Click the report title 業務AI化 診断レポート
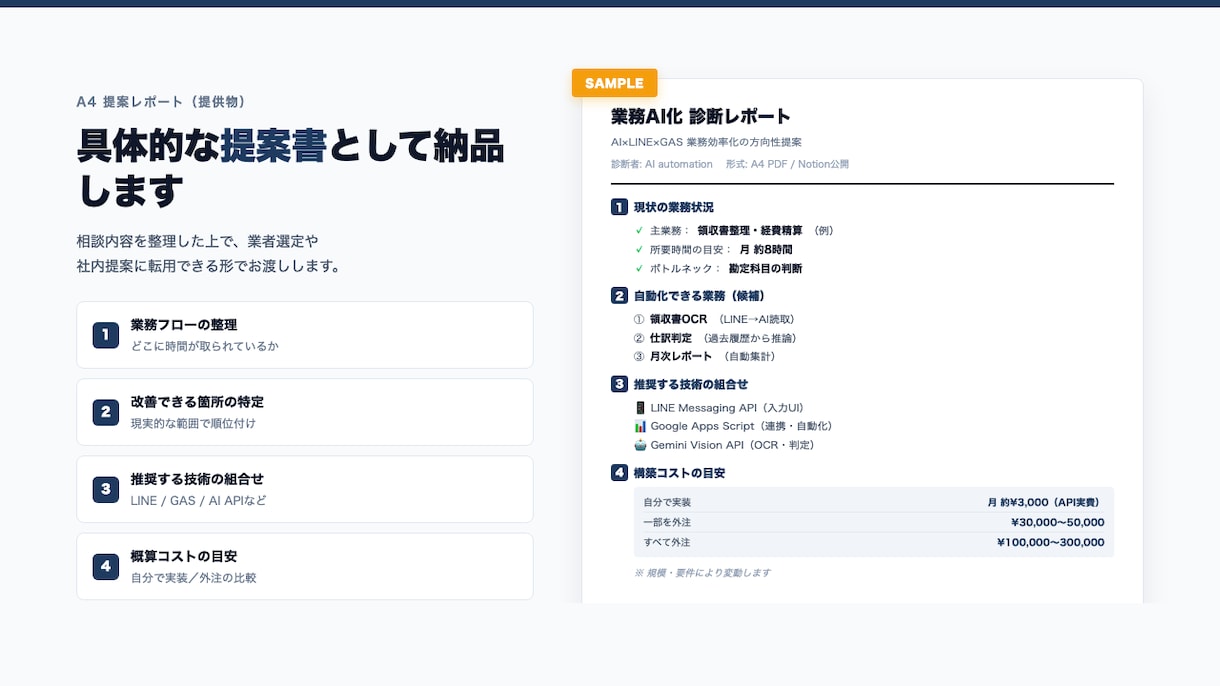 pos(701,116)
